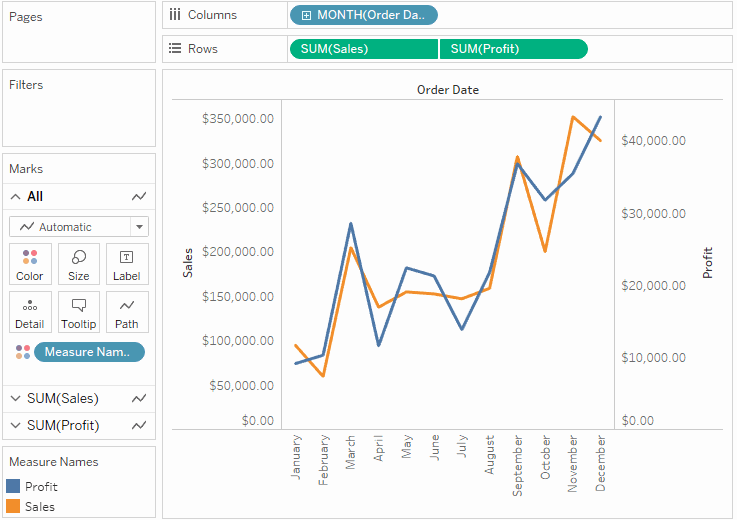Click the January axis label
This screenshot has height=520, width=737.
point(296,457)
